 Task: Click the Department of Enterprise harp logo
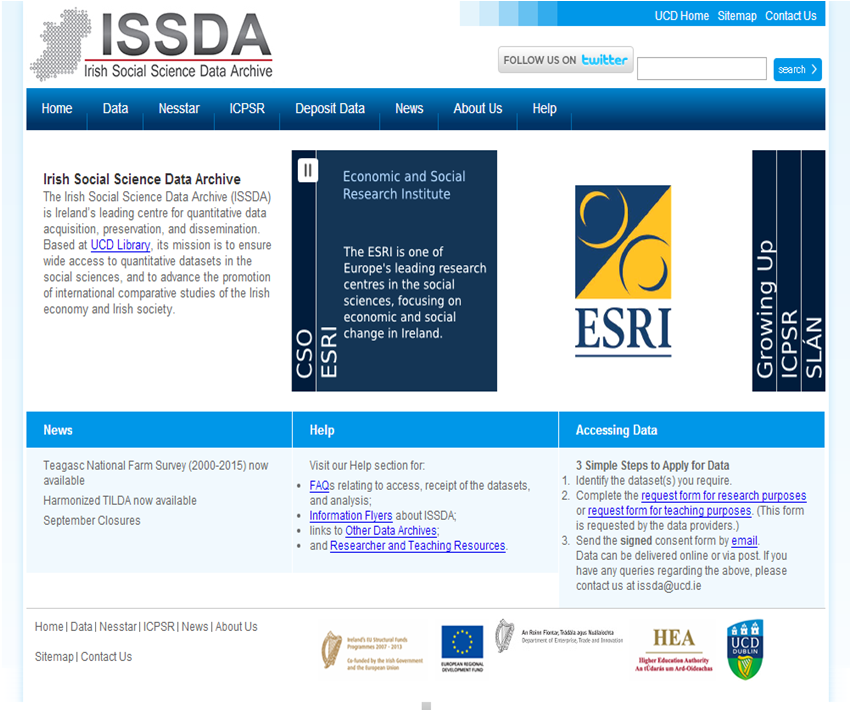(x=559, y=636)
